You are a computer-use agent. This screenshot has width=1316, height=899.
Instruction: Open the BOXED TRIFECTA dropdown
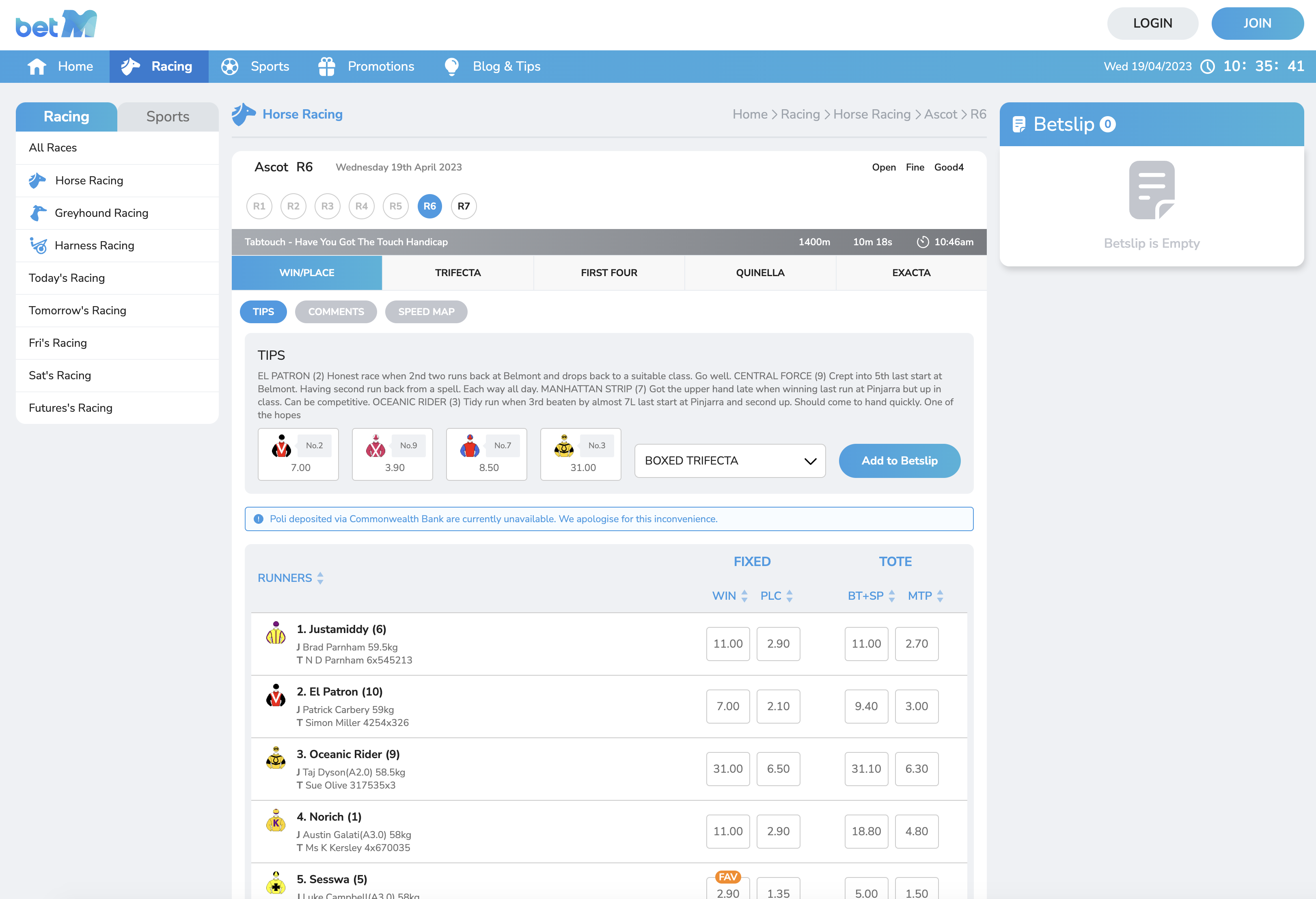[730, 460]
